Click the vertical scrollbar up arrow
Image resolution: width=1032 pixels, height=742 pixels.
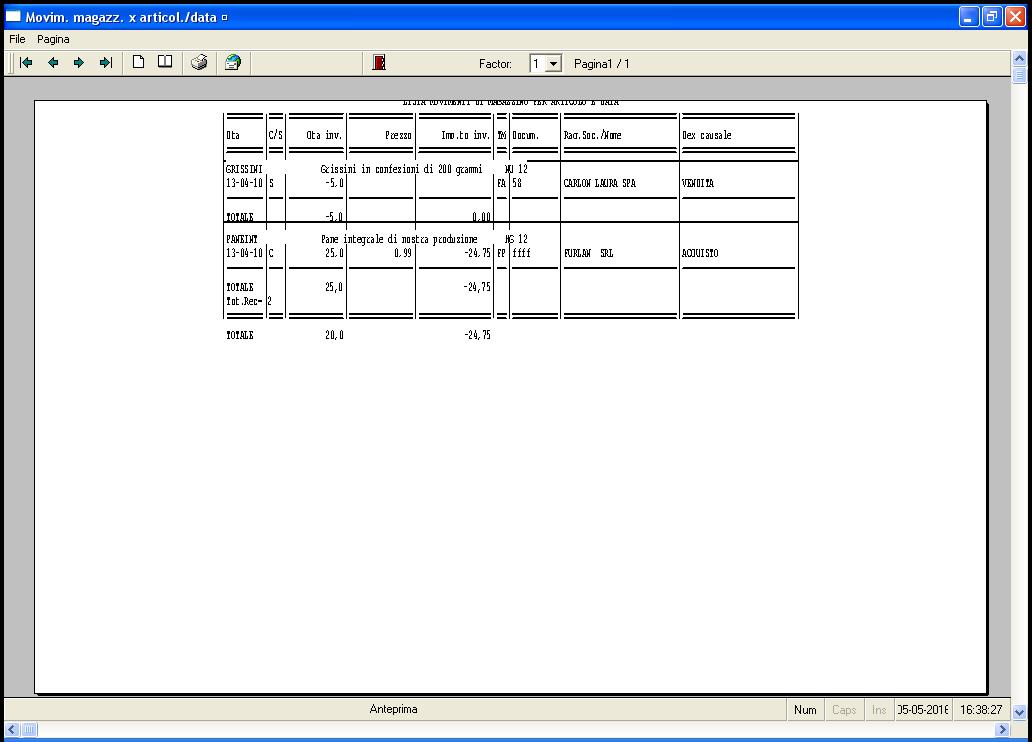click(1019, 59)
